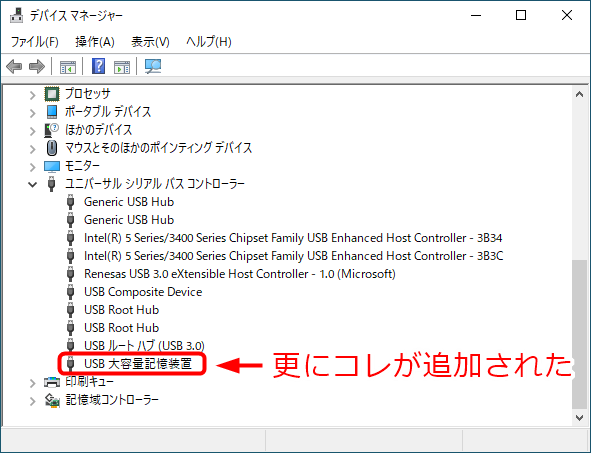Collapse the ユニバーサル シリアル バス コントローラー node
Screen dimensions: 591x453
[32, 185]
